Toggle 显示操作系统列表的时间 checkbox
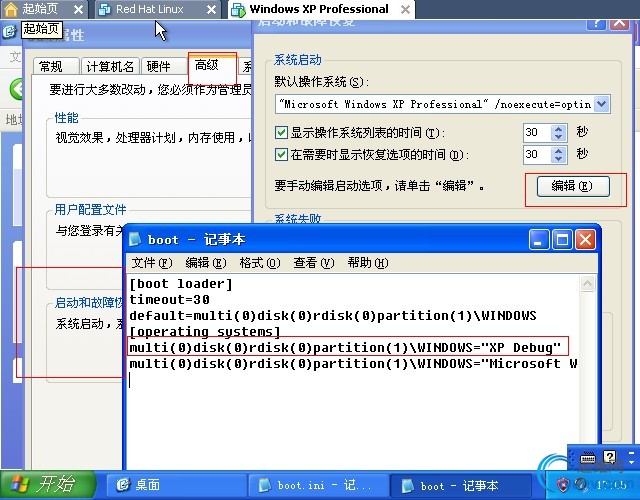The image size is (640, 500). coord(281,133)
